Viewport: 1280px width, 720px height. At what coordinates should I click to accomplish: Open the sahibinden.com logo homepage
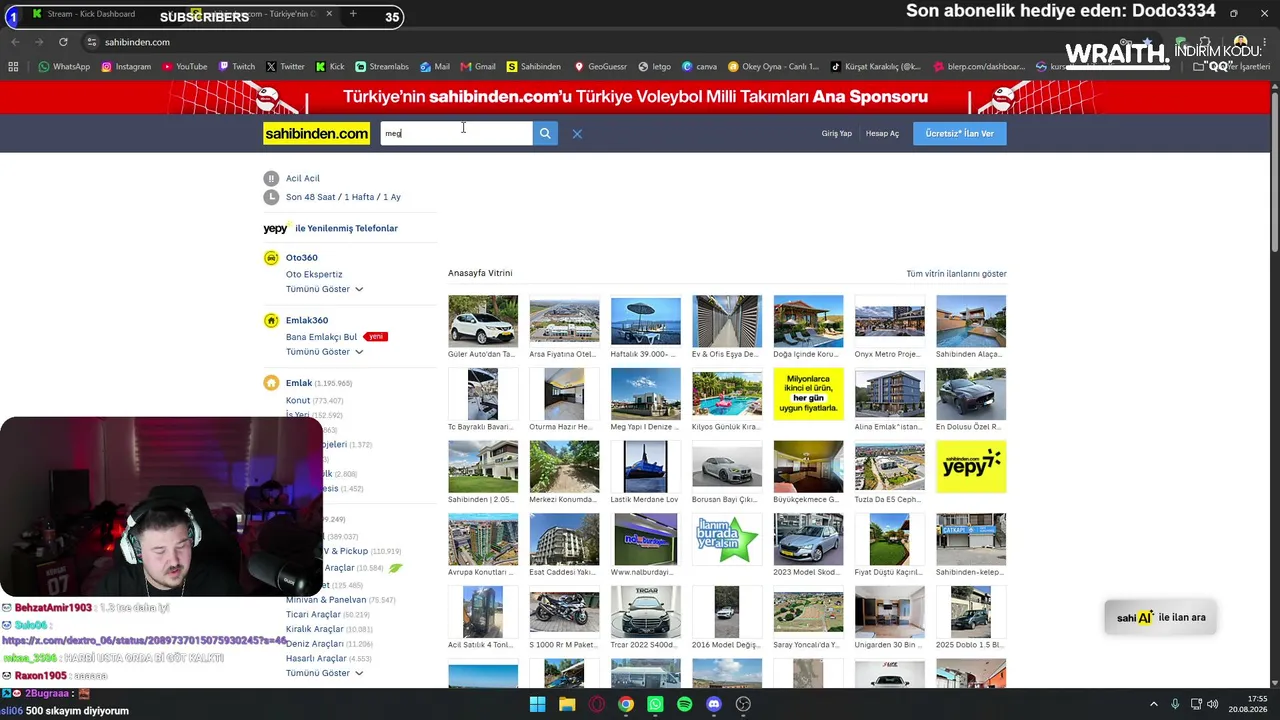tap(316, 133)
